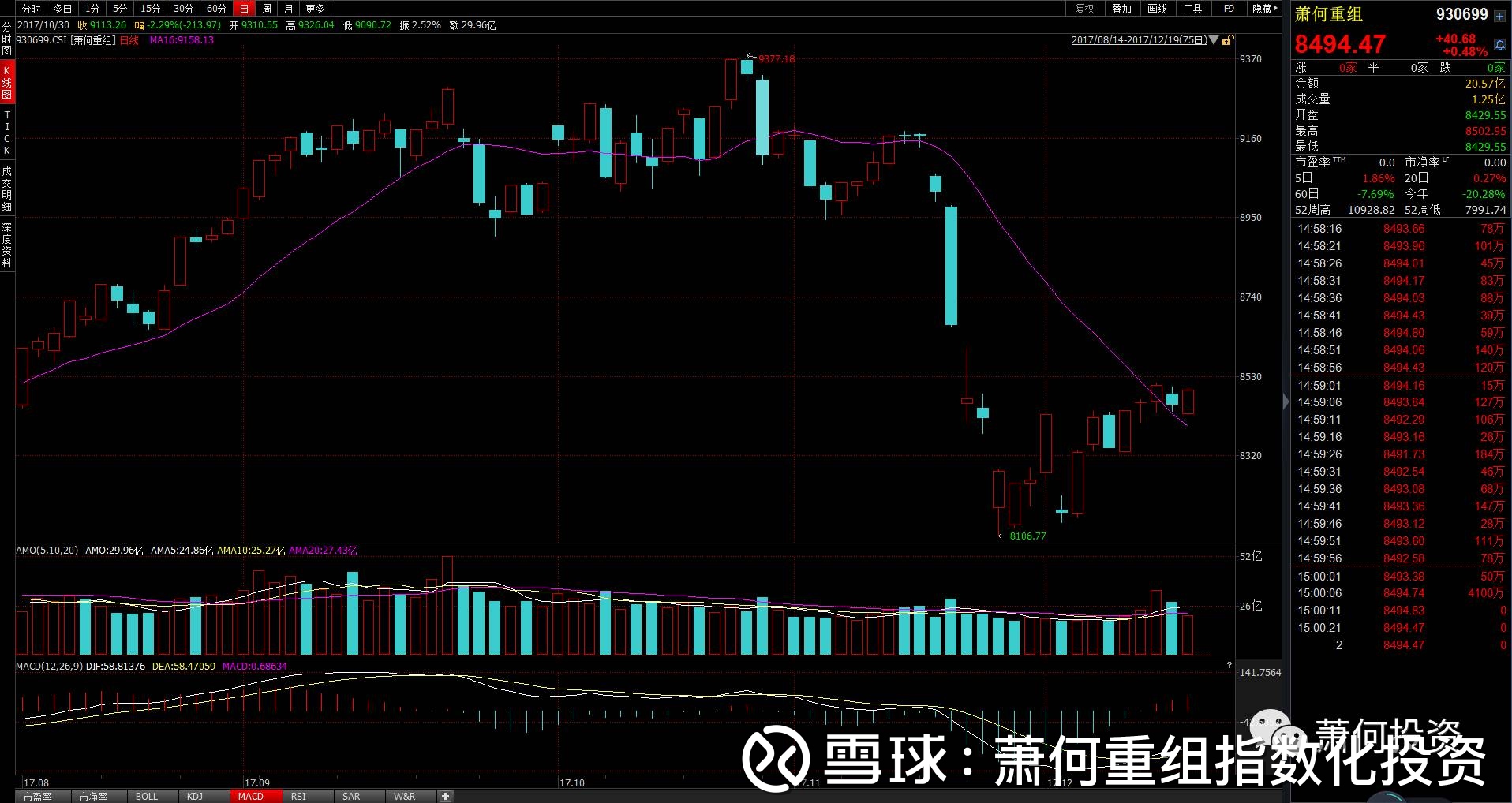Image resolution: width=1512 pixels, height=803 pixels.
Task: Open the 更多 period options
Action: tap(315, 9)
